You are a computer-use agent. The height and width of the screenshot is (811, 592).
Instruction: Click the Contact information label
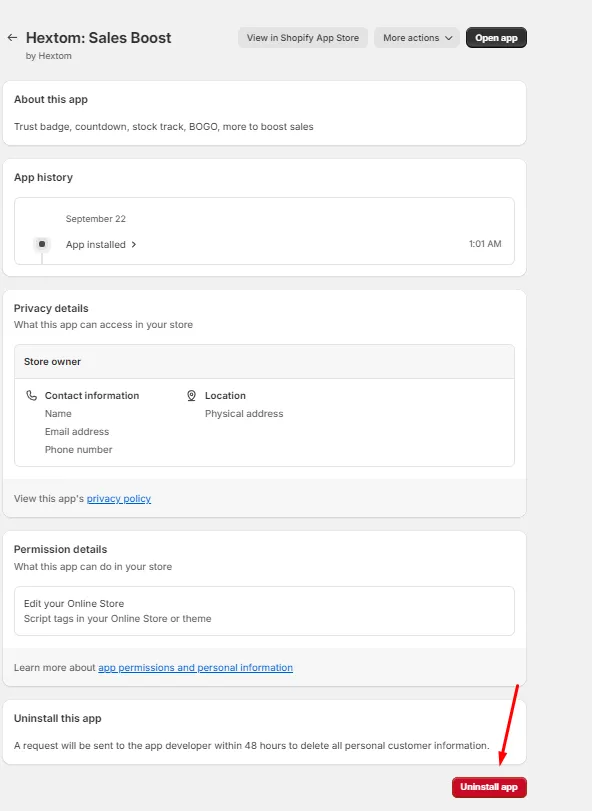pyautogui.click(x=92, y=396)
